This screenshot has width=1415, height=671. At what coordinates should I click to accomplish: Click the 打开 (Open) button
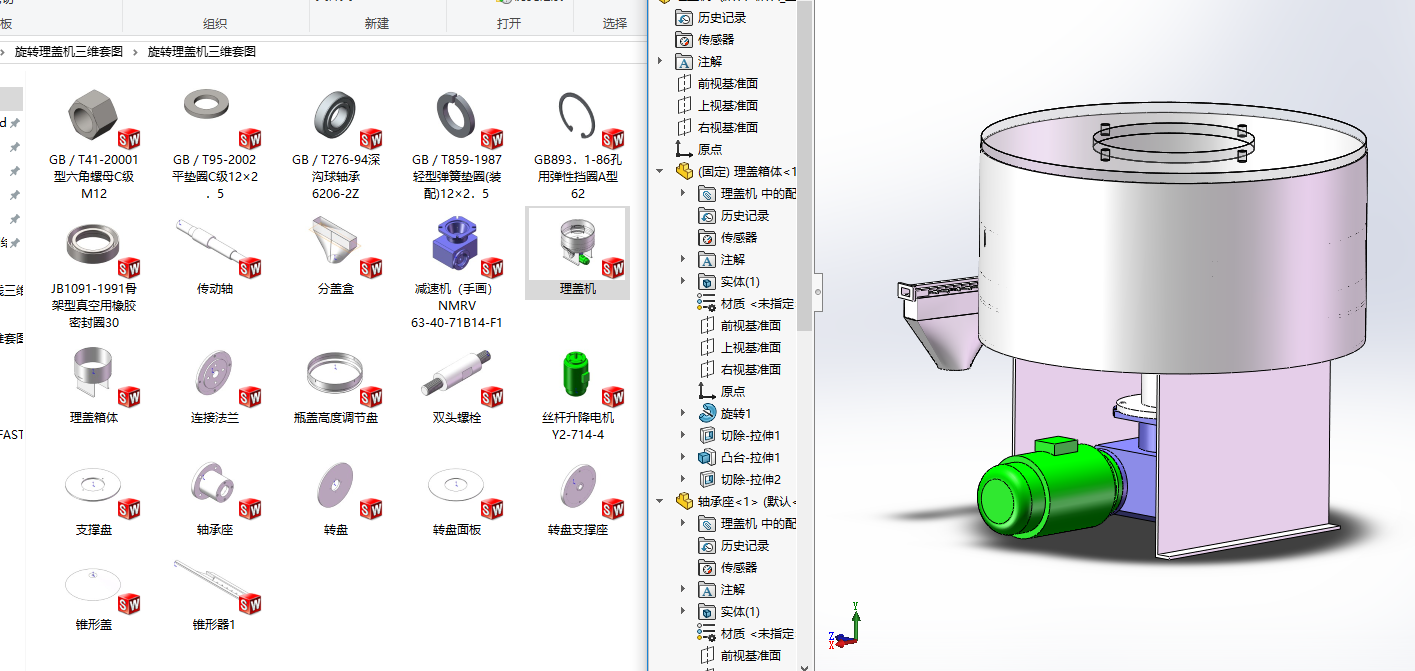[x=507, y=22]
